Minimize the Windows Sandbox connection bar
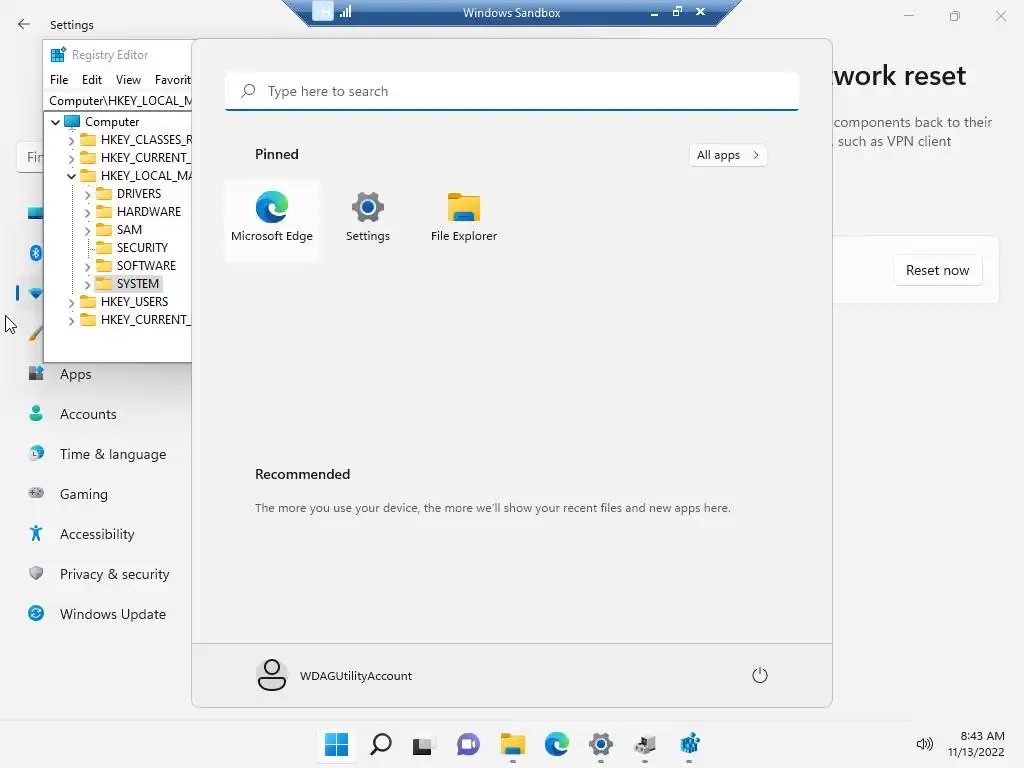 (654, 12)
